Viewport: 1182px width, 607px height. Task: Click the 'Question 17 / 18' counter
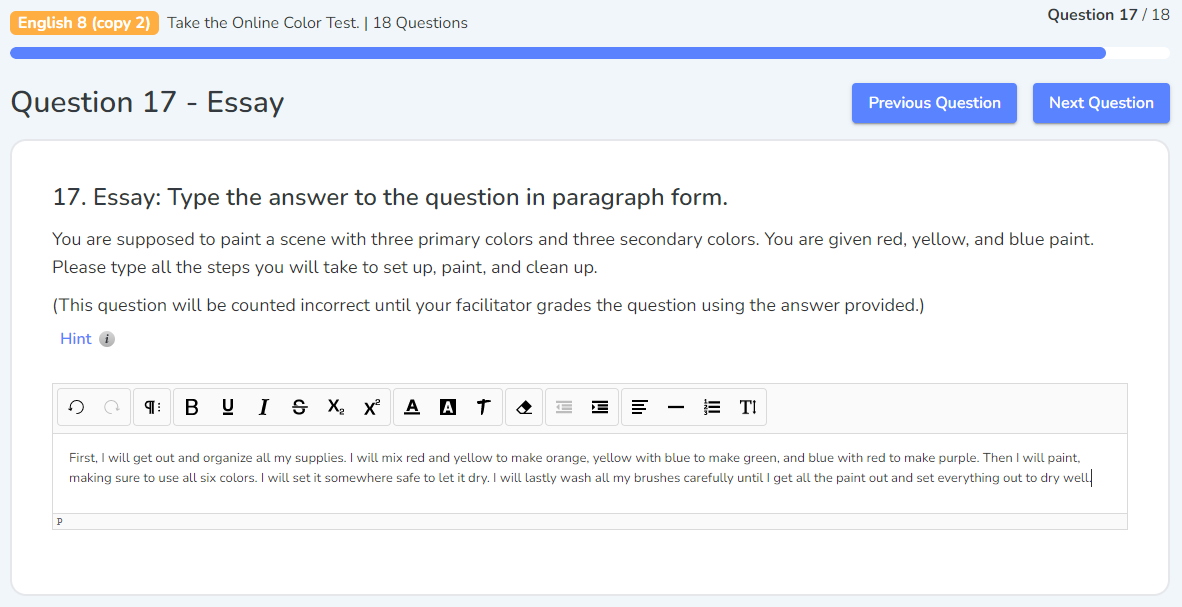click(1108, 15)
